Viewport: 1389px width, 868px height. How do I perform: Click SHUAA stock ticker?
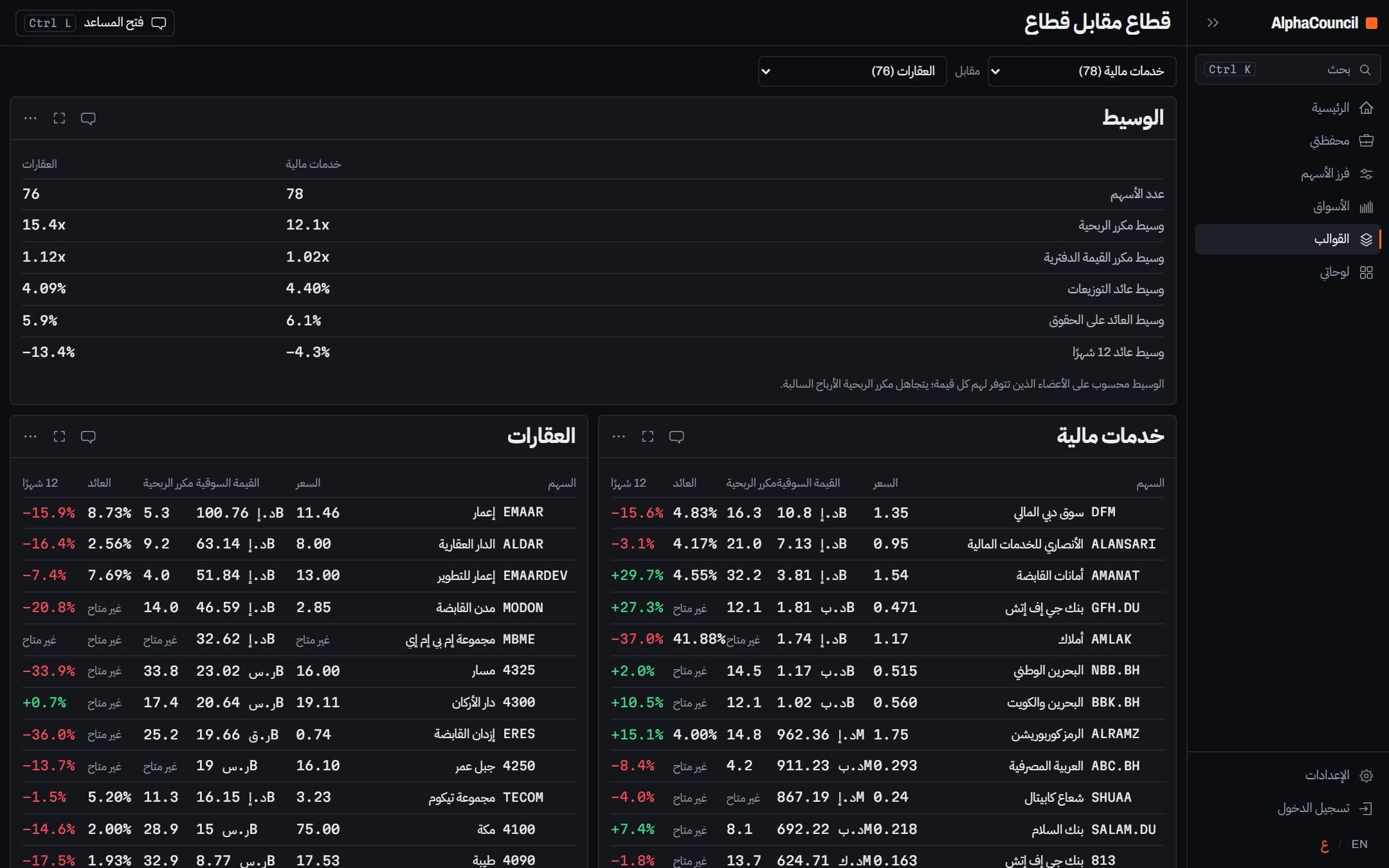tap(1111, 797)
